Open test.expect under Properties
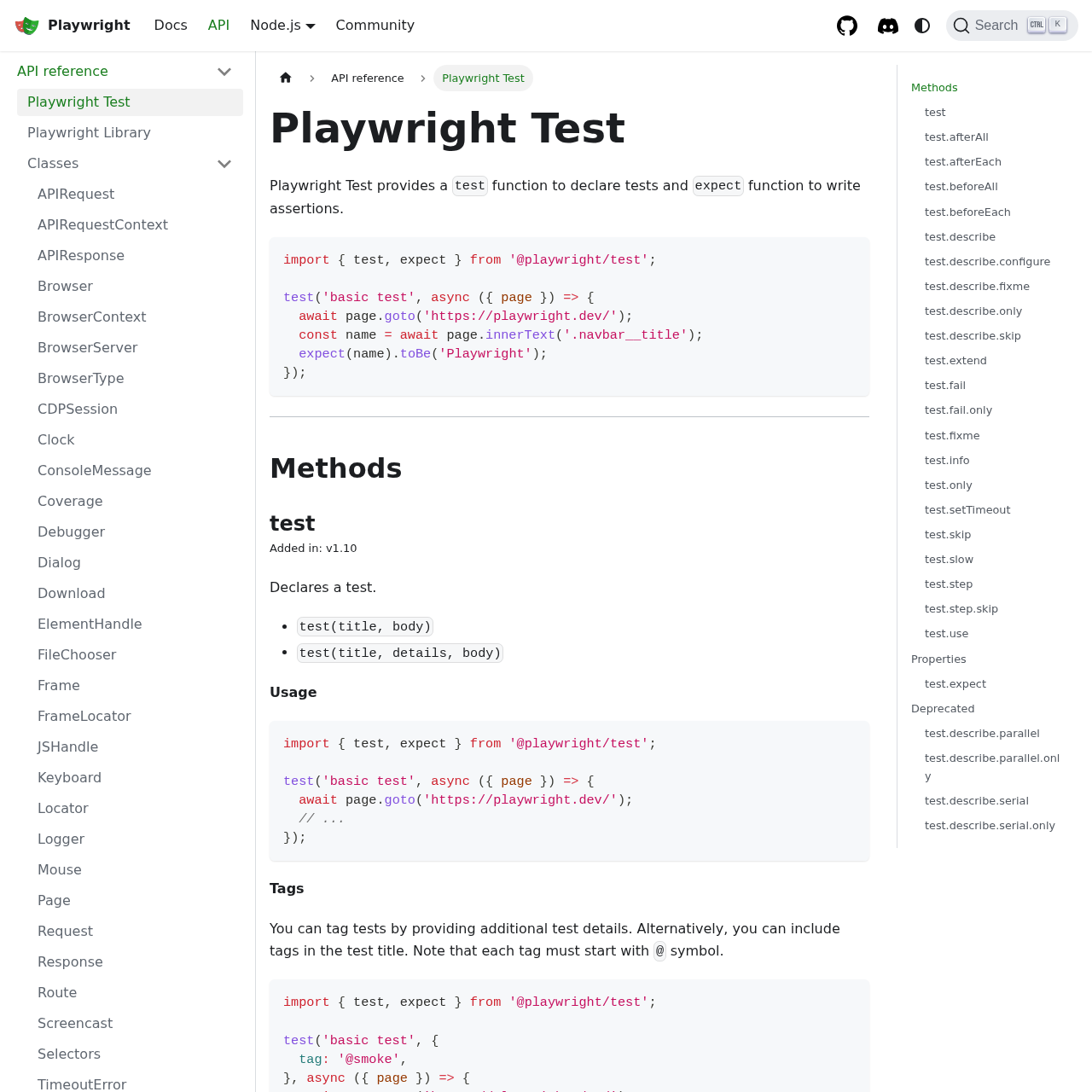This screenshot has height=1092, width=1092. click(x=955, y=684)
